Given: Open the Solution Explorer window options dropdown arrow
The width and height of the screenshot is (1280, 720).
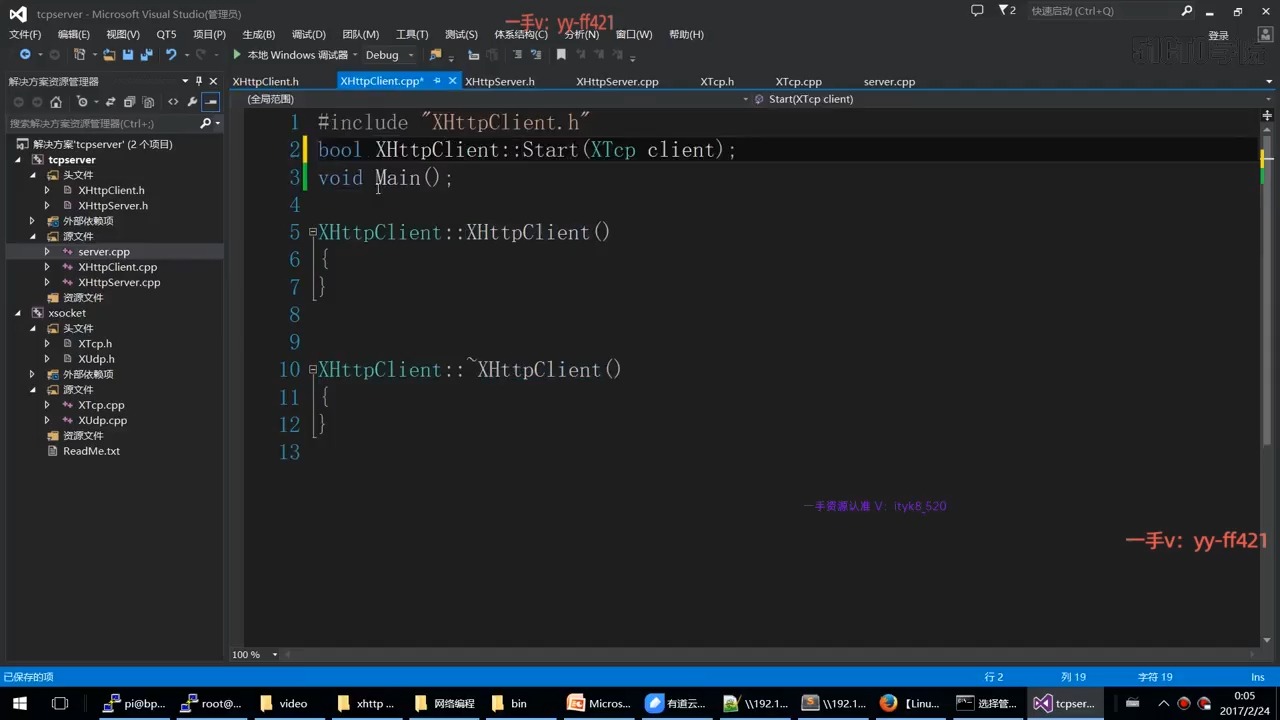Looking at the screenshot, I should (185, 81).
